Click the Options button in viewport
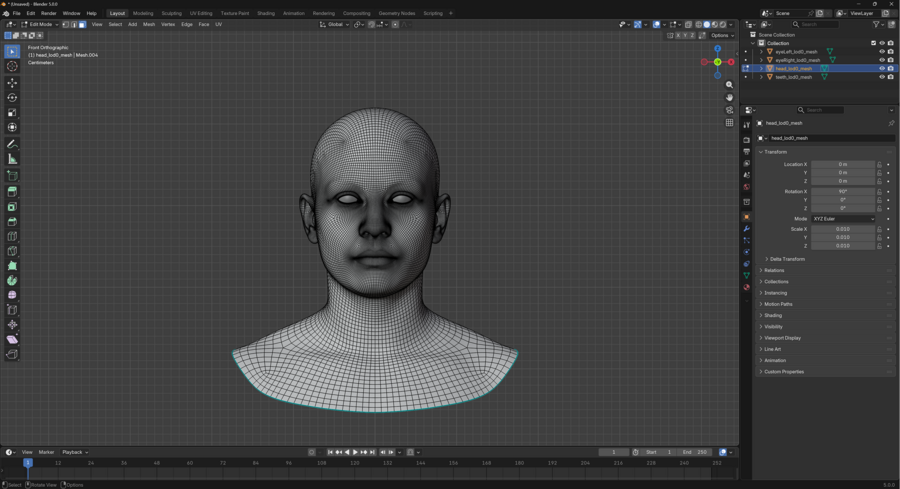This screenshot has height=489, width=900. click(x=722, y=35)
